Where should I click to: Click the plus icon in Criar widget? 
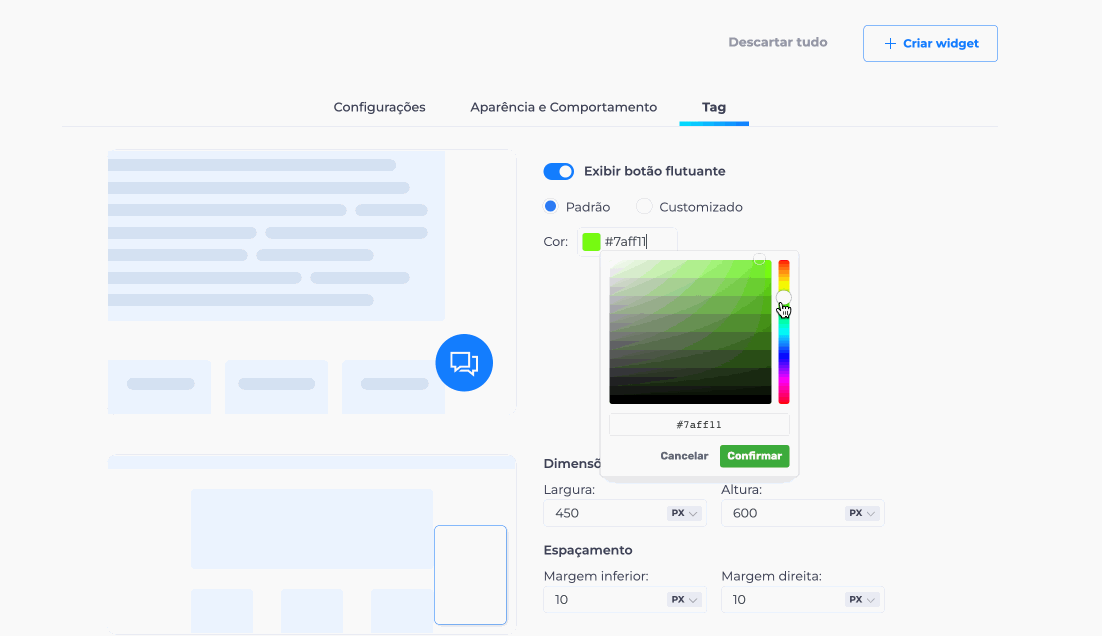click(x=890, y=44)
